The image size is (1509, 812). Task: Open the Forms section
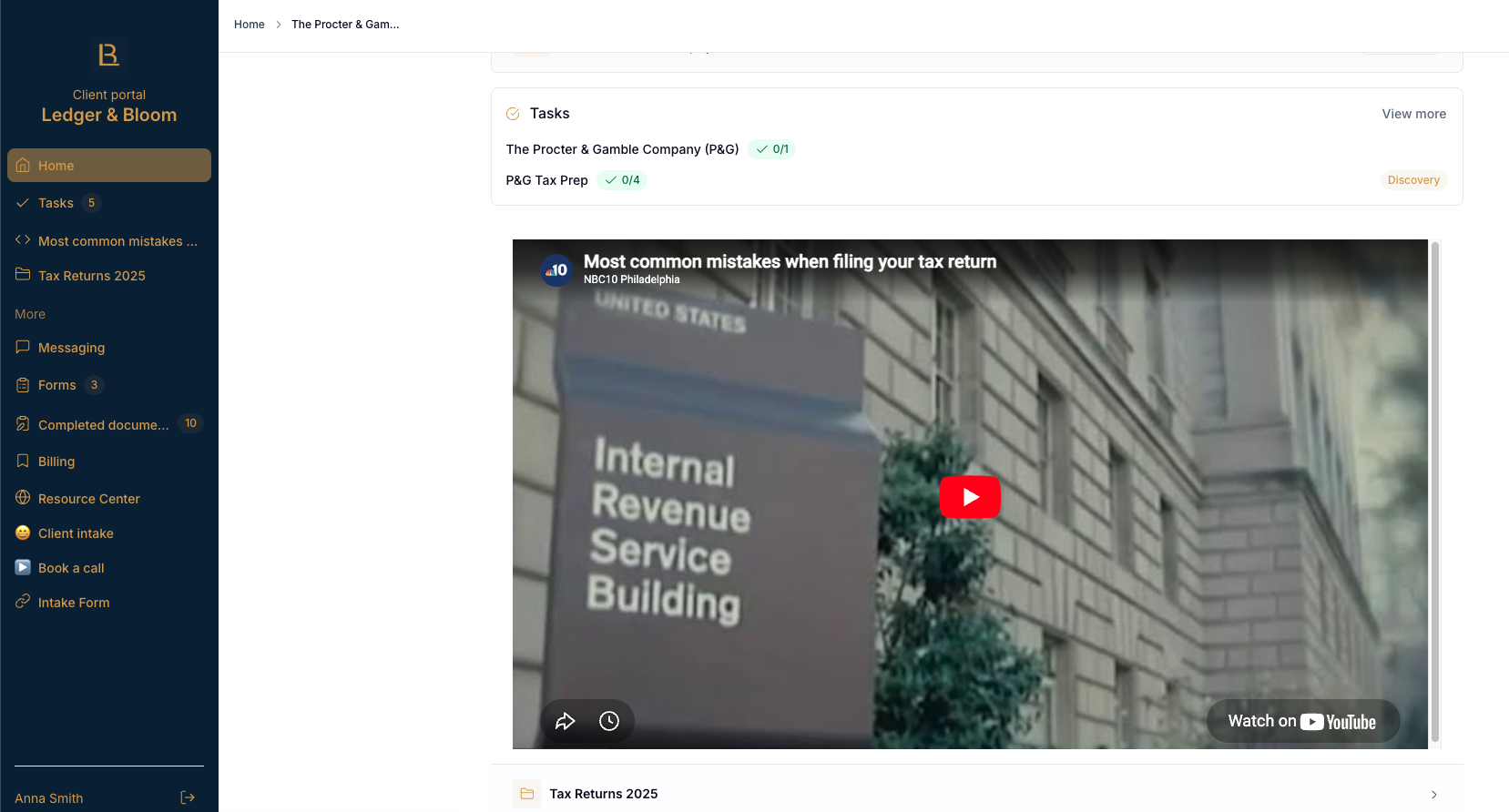(109, 385)
